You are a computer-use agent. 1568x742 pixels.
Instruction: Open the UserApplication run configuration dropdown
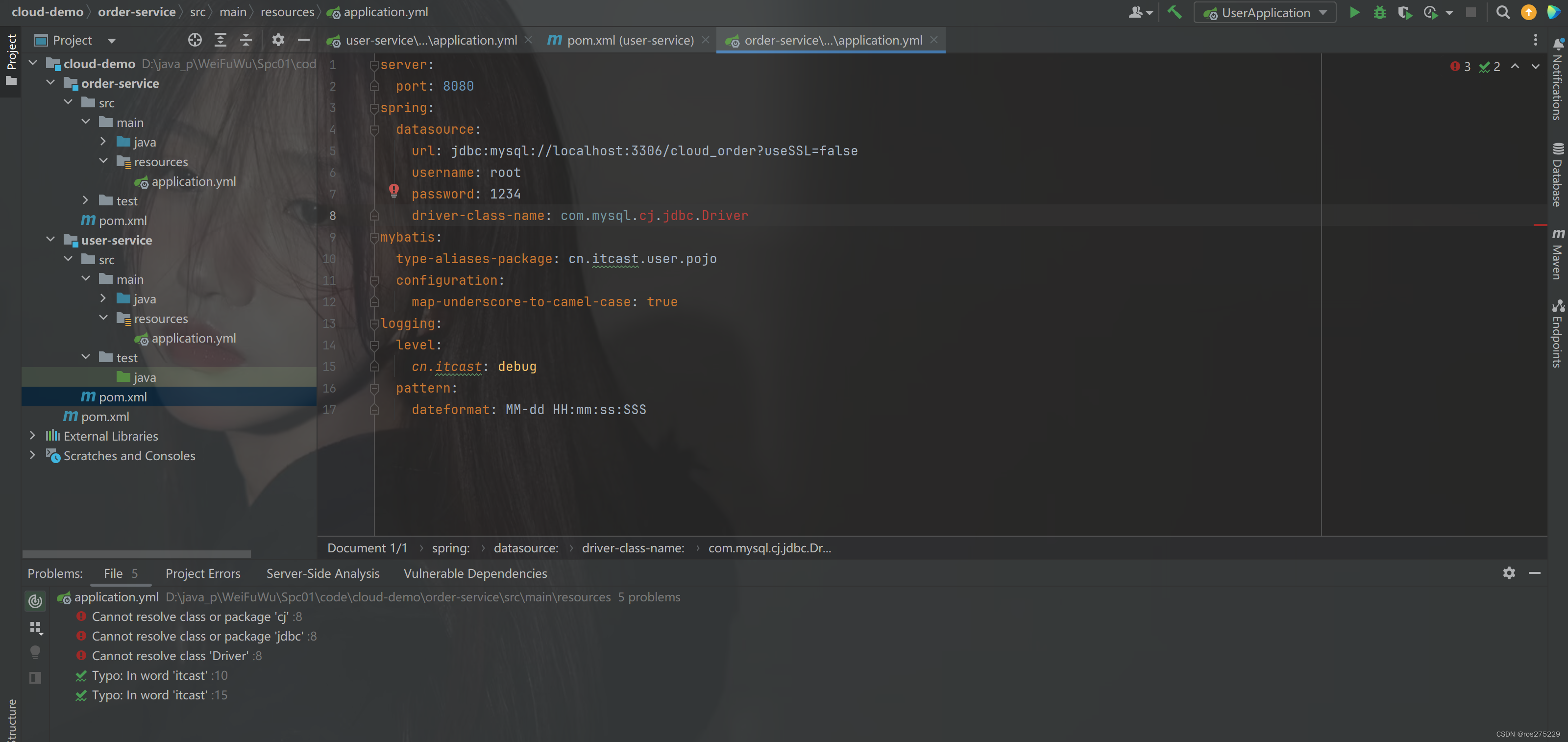(x=1322, y=12)
